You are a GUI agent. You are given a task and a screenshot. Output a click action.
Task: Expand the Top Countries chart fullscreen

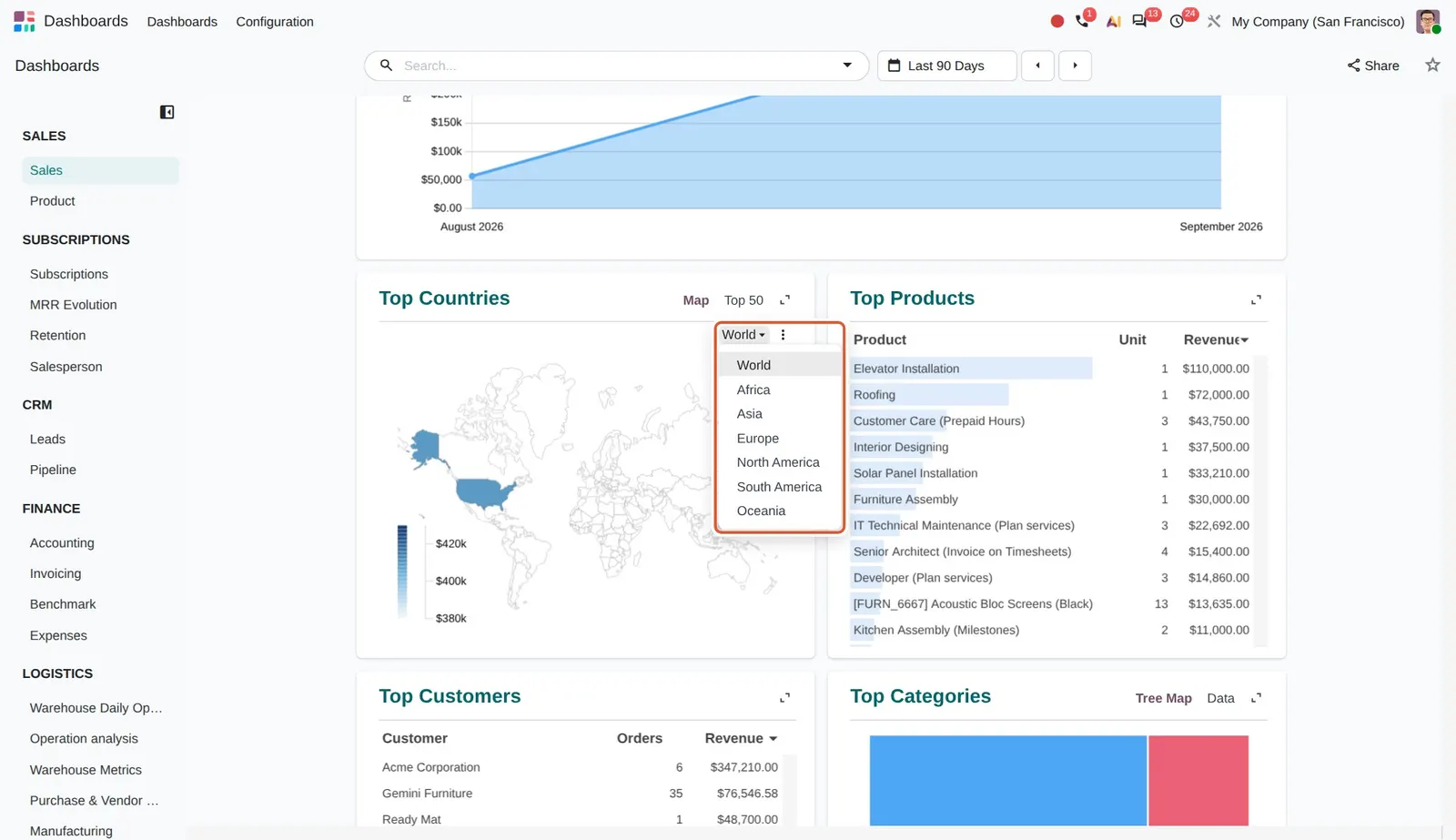785,299
